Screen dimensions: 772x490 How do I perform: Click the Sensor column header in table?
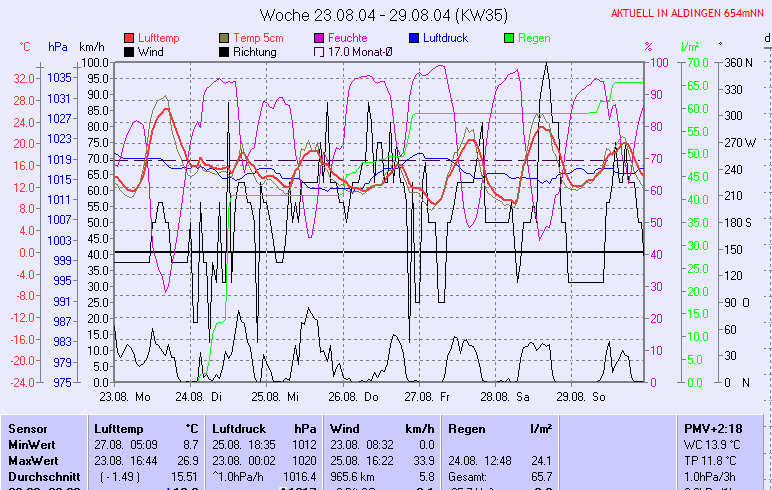[27, 428]
